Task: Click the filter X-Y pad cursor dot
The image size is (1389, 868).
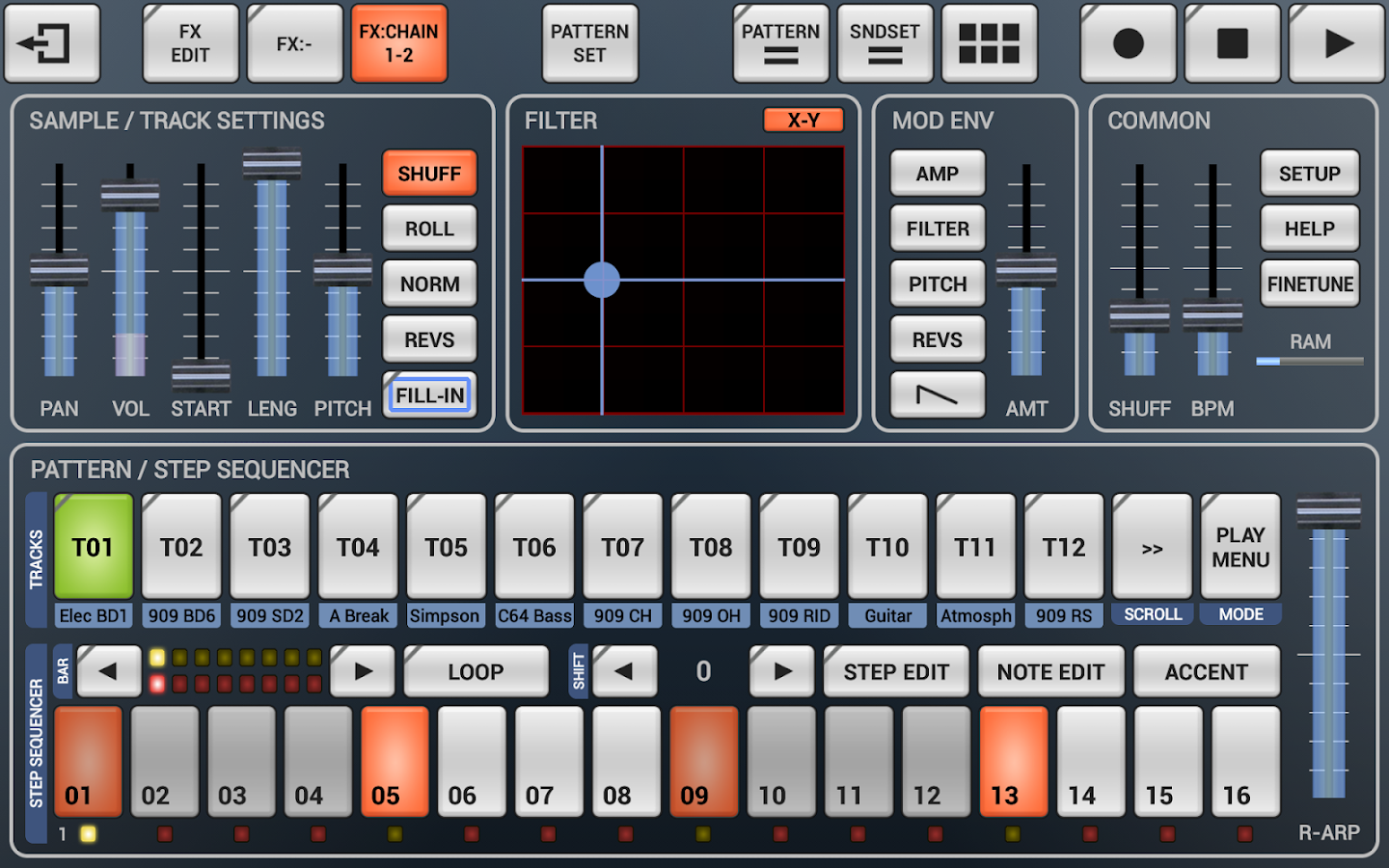Action: (x=602, y=280)
